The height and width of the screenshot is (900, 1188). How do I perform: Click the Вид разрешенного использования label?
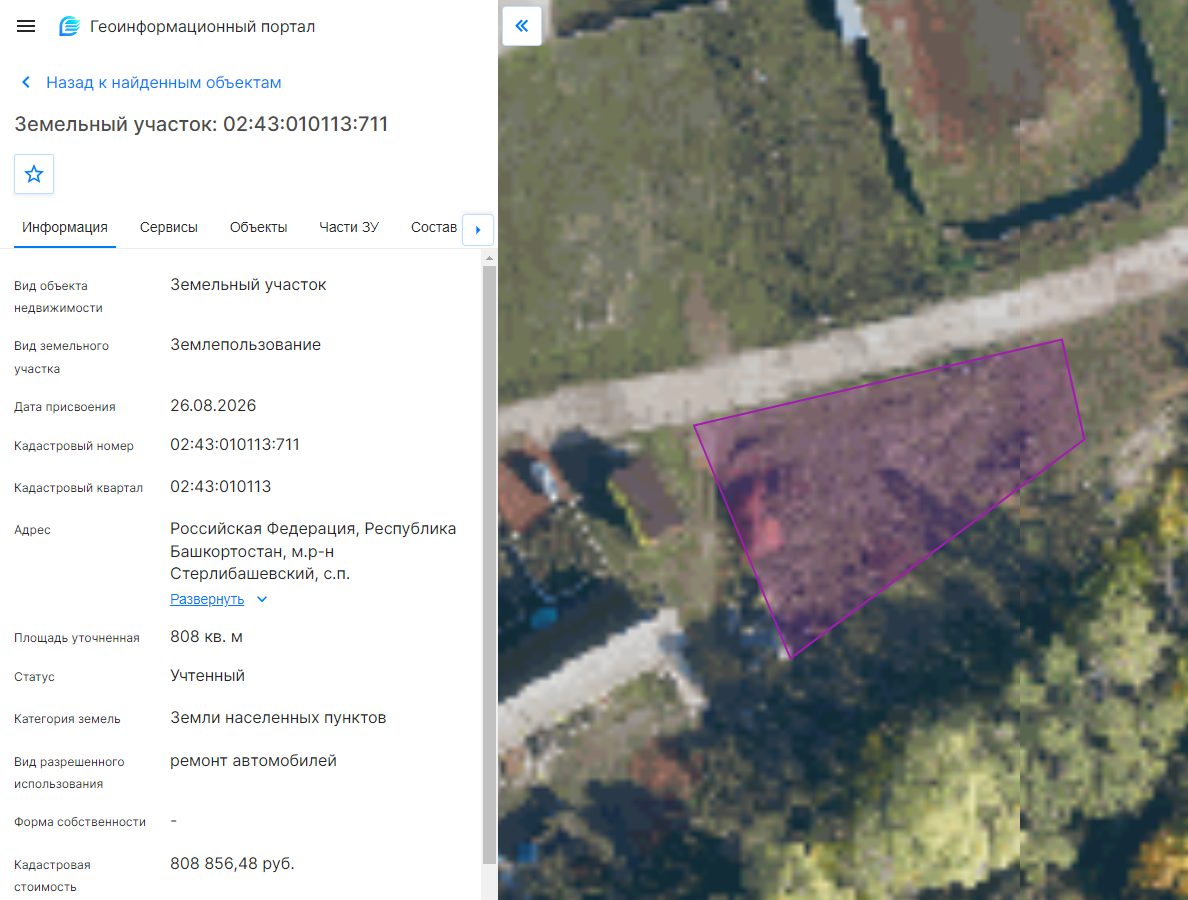[x=69, y=773]
